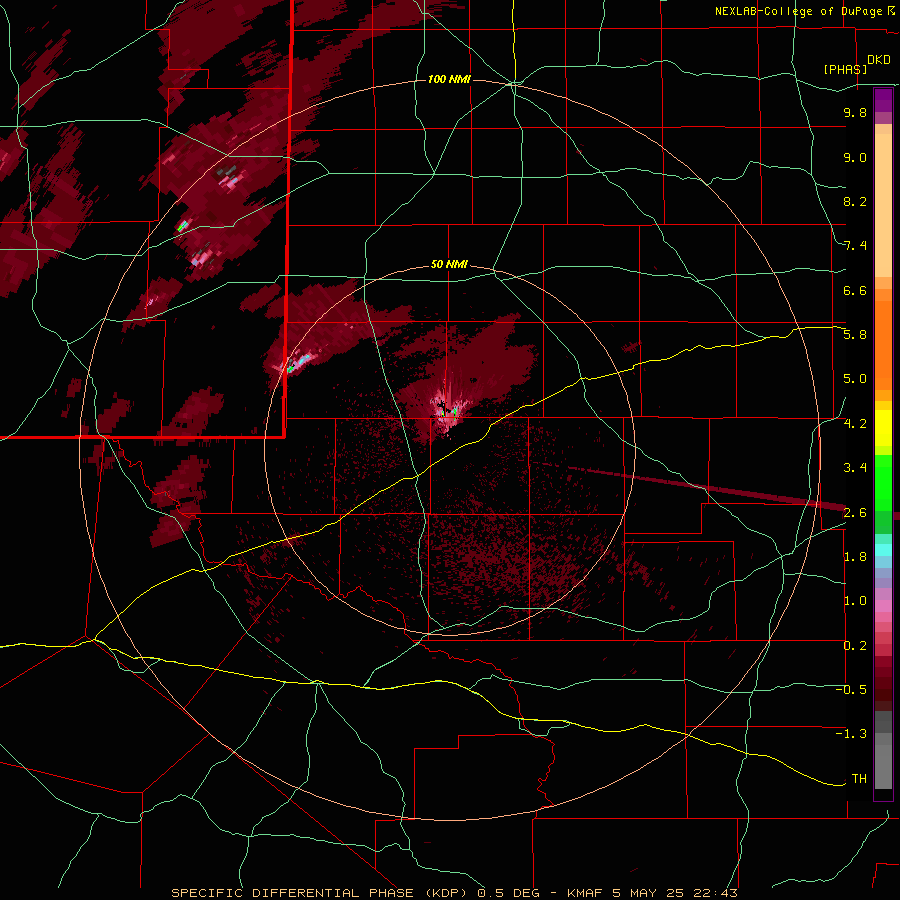Image resolution: width=900 pixels, height=900 pixels.
Task: Click the KMAF 5 MAY 25 22:43 timestamp
Action: pyautogui.click(x=651, y=893)
